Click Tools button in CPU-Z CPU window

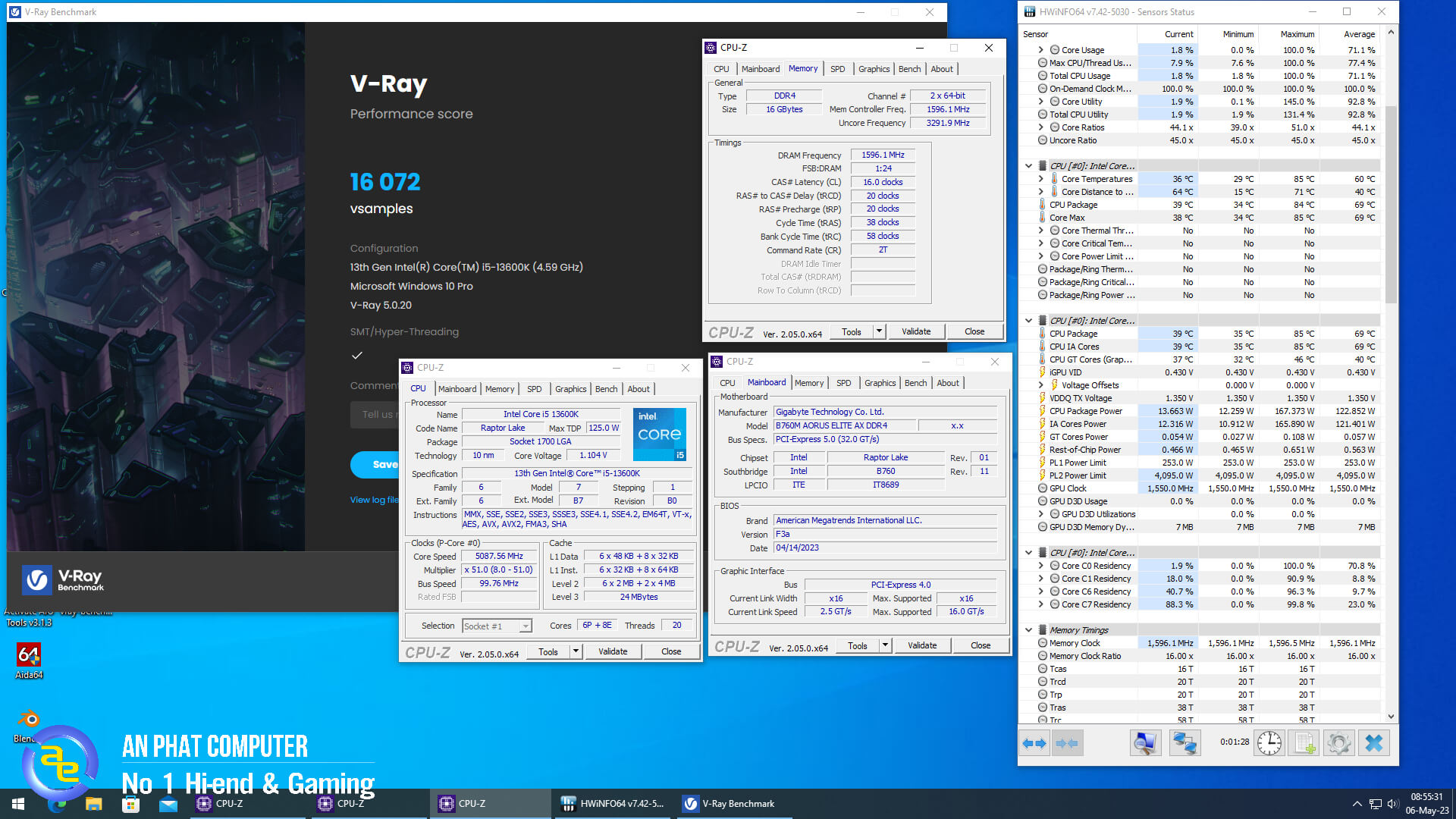pos(548,651)
